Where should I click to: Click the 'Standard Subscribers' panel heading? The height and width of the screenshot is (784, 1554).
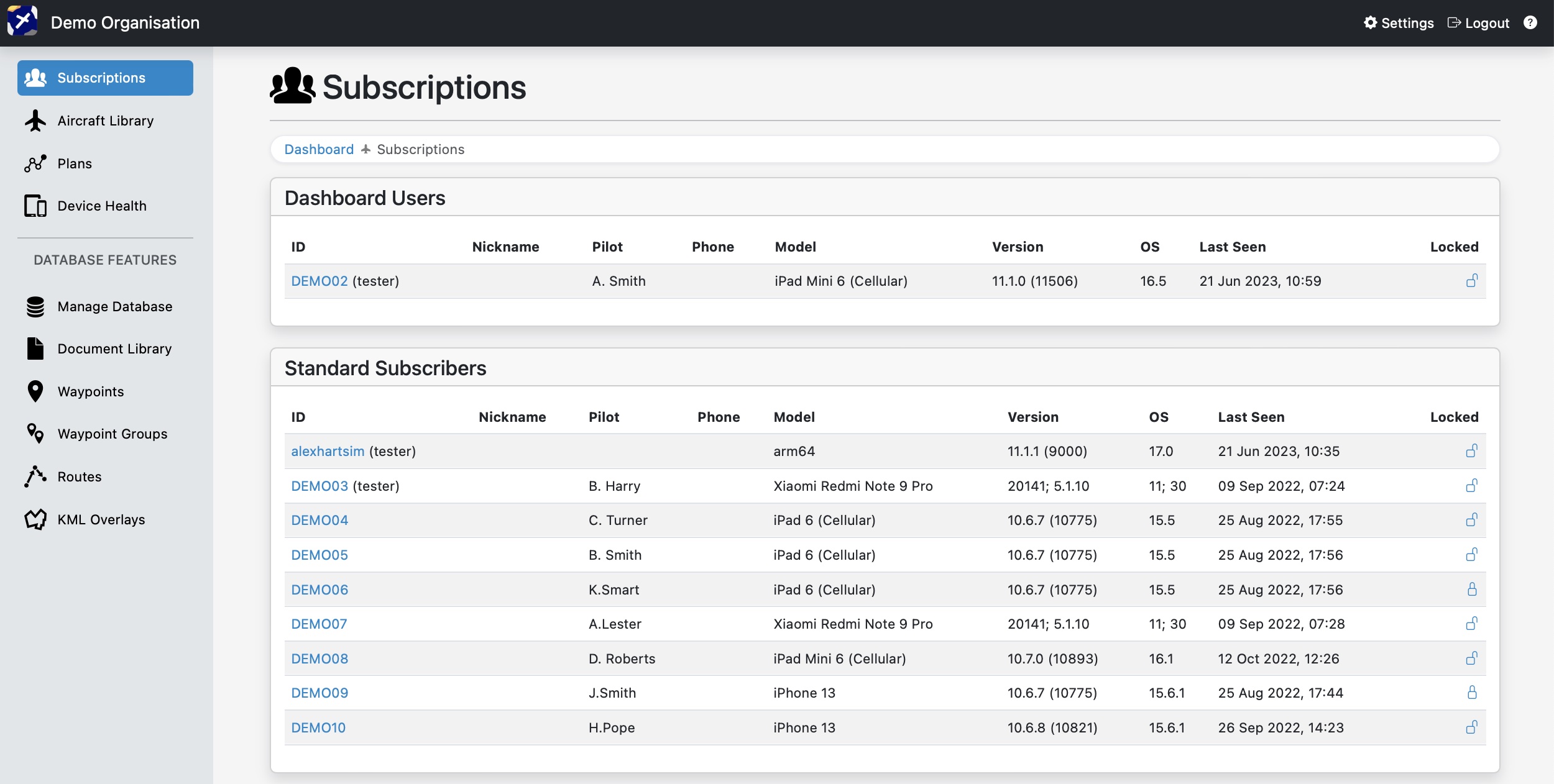(x=385, y=368)
